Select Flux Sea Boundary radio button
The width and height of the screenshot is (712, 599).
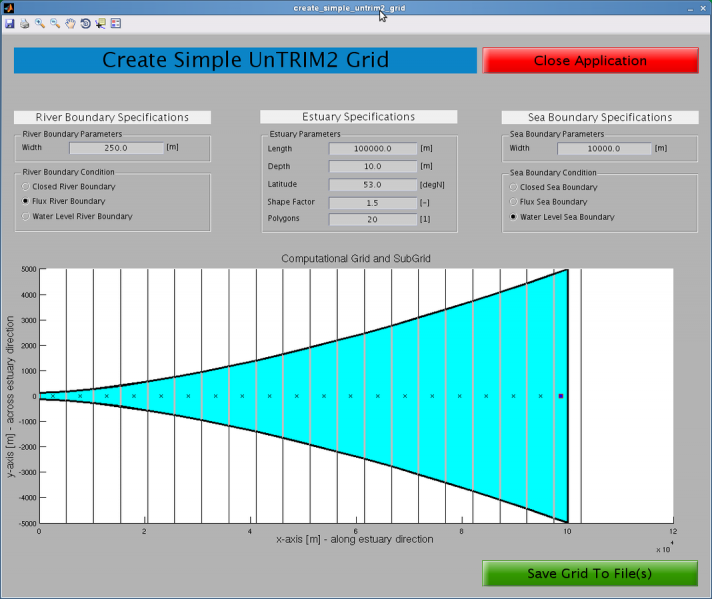point(514,201)
